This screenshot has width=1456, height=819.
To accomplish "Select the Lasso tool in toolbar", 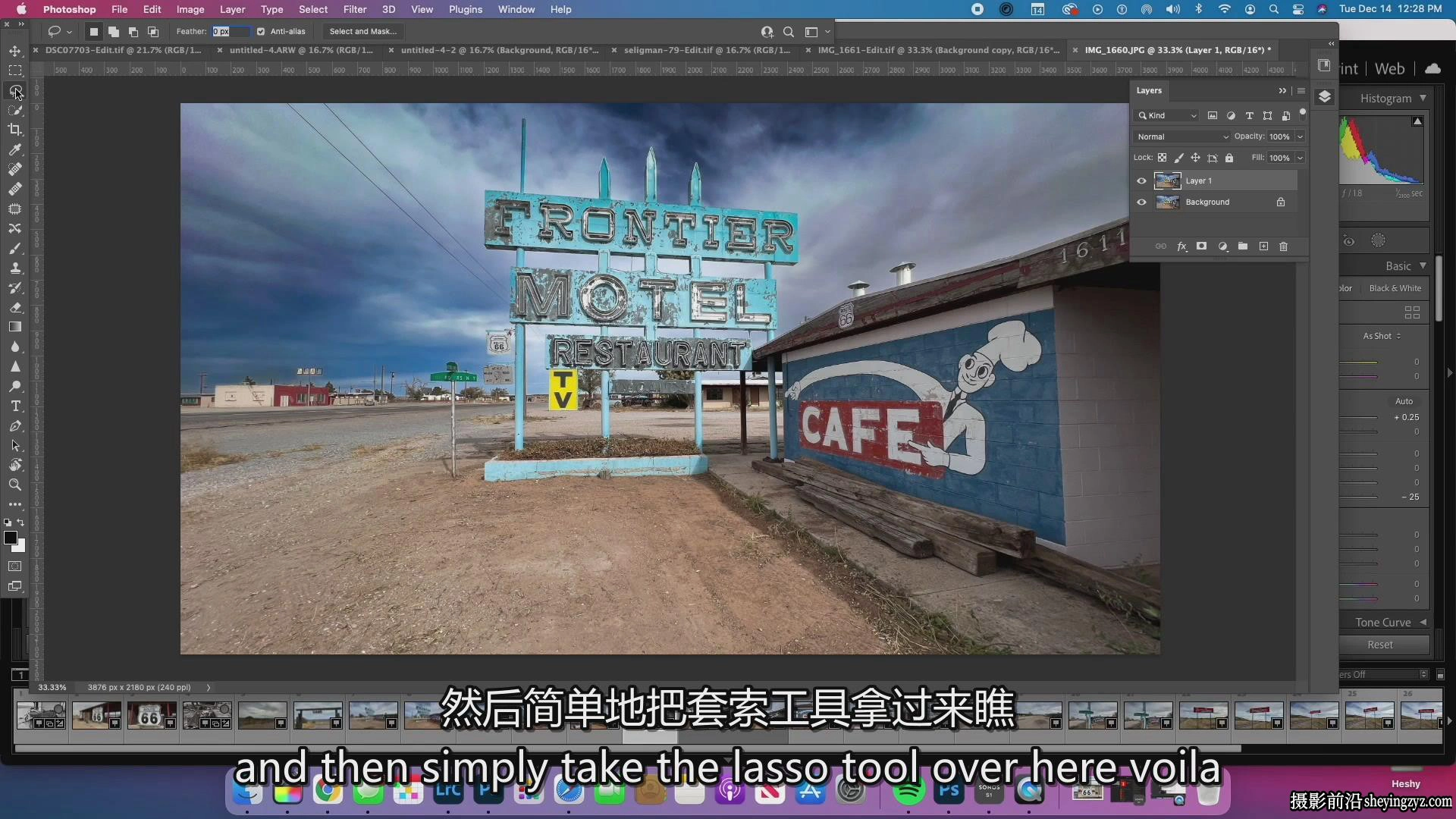I will point(15,90).
